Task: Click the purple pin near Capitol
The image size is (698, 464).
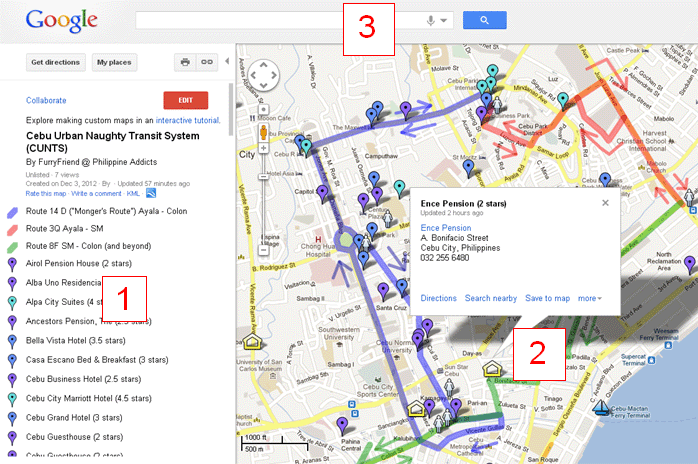Action: (x=322, y=194)
